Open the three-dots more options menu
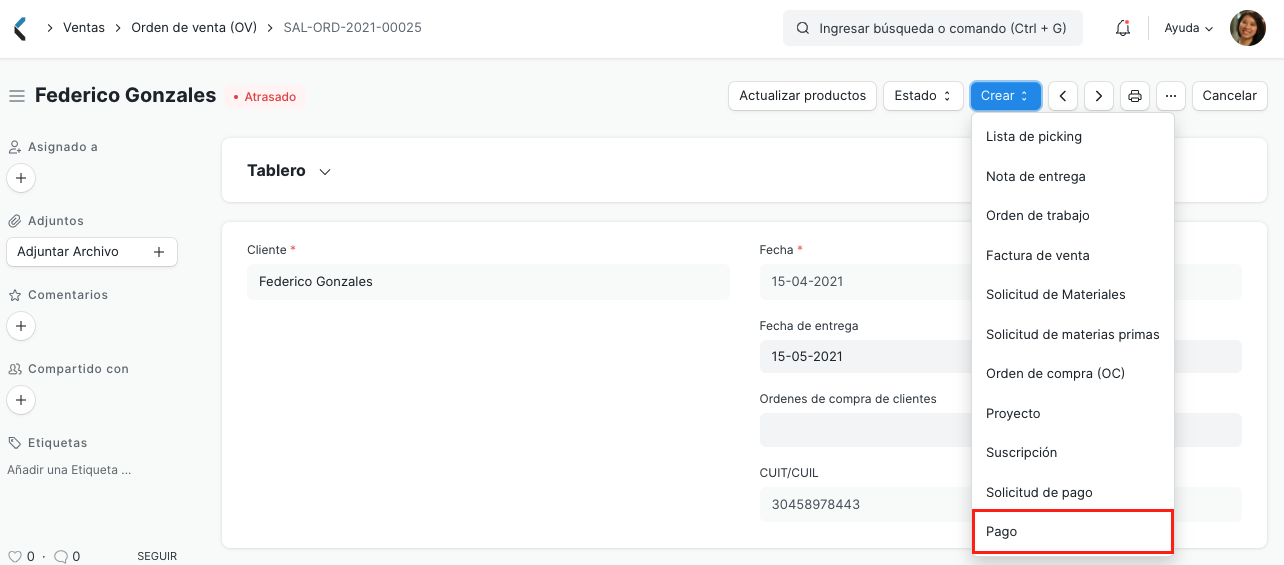This screenshot has height=565, width=1284. point(1171,96)
